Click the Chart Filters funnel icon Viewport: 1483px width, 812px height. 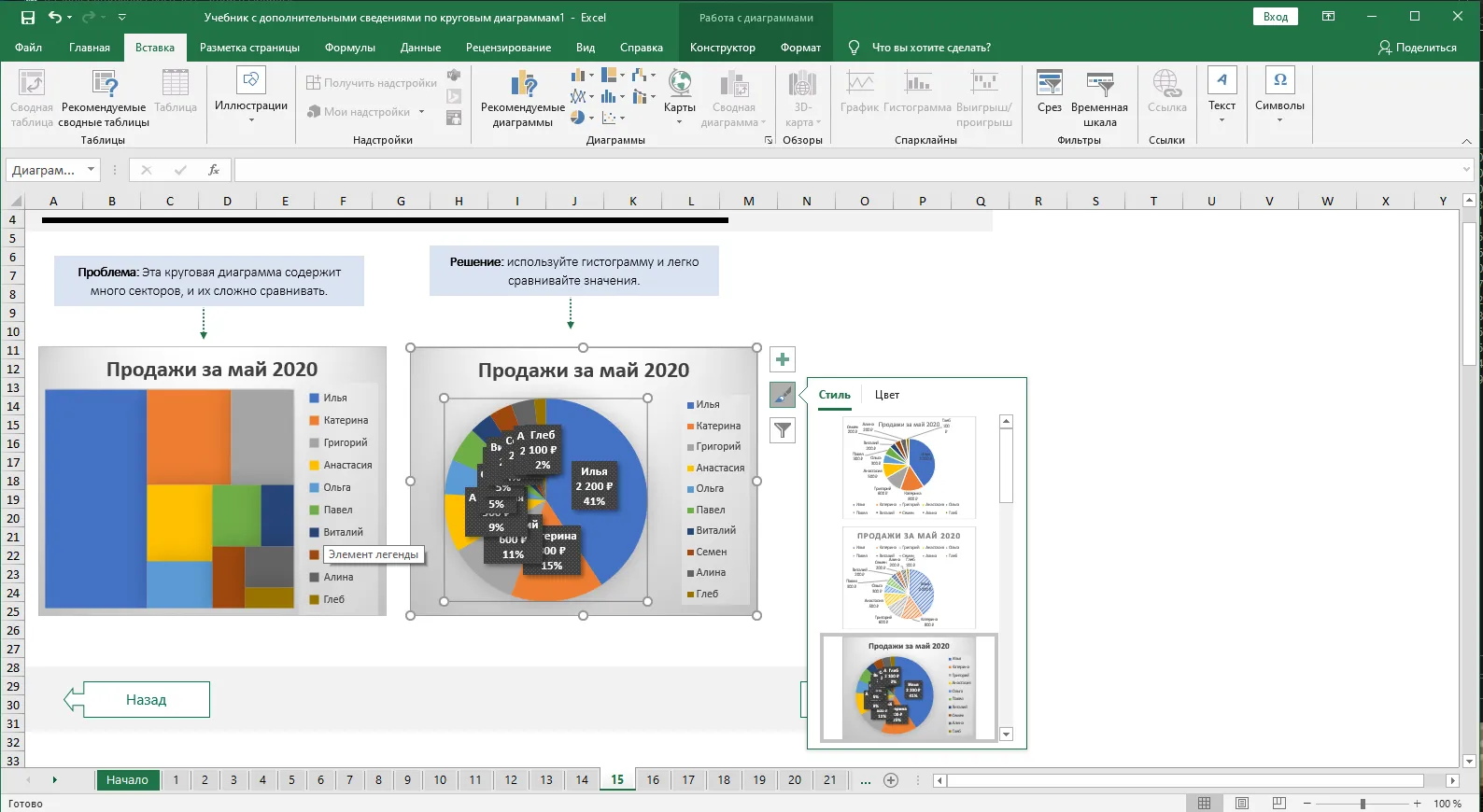point(783,430)
